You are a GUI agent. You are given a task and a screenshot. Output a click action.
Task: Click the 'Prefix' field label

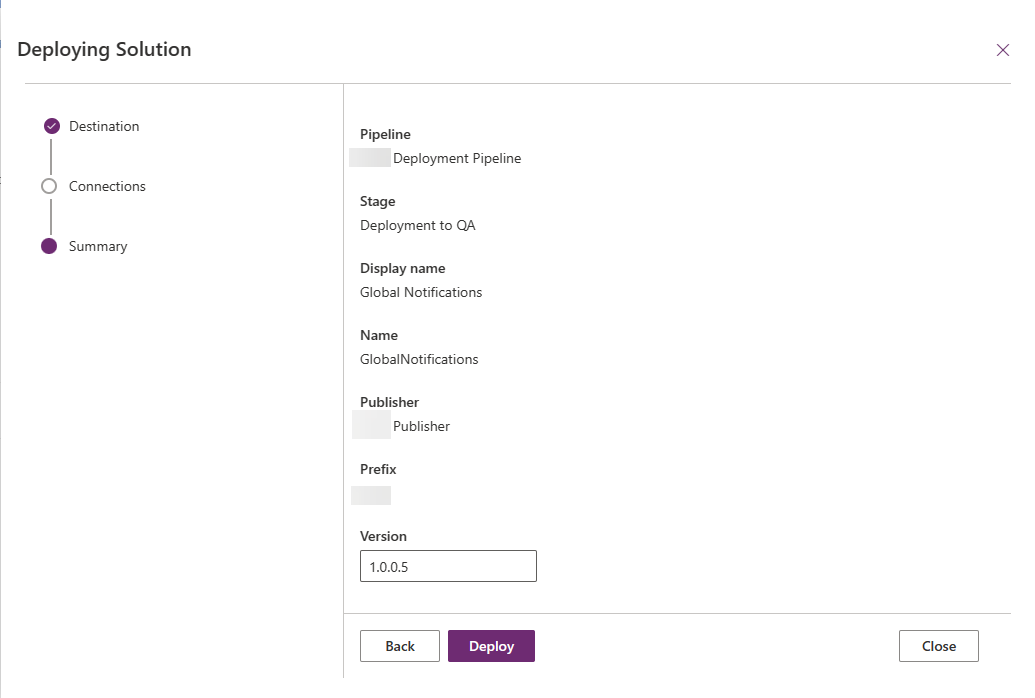click(x=378, y=469)
